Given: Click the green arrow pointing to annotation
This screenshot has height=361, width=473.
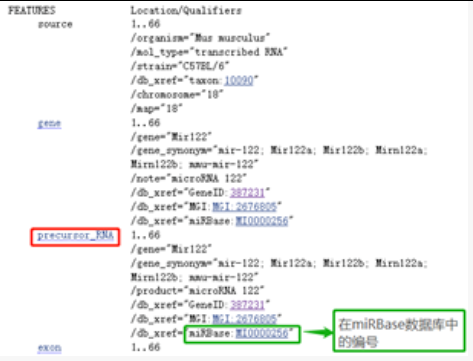Looking at the screenshot, I should 318,332.
